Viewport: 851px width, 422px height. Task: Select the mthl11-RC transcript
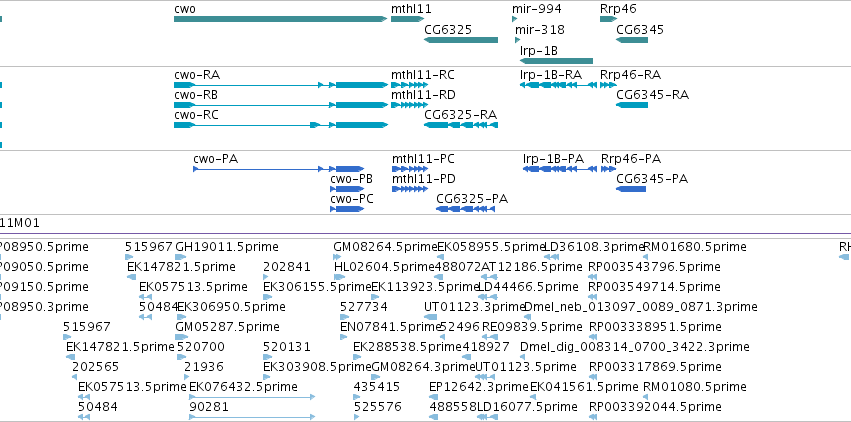coord(409,85)
